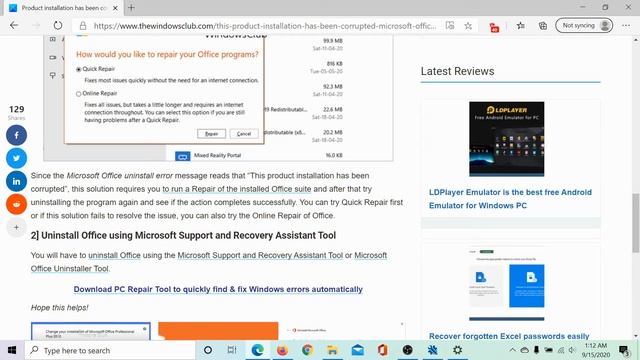Image resolution: width=640 pixels, height=360 pixels.
Task: Open the Windows Start menu
Action: (x=12, y=350)
